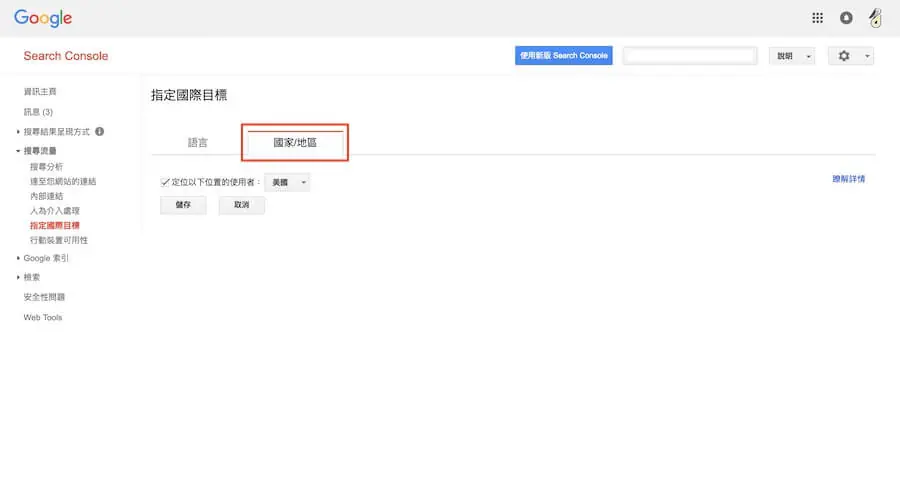
Task: Open 安全性問題 in the sidebar
Action: (44, 297)
